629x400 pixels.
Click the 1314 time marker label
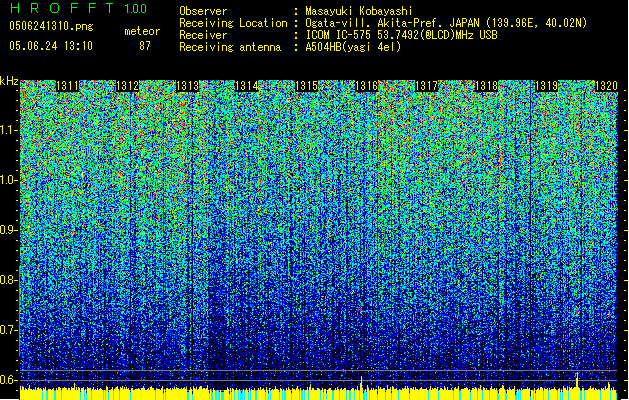click(x=247, y=86)
